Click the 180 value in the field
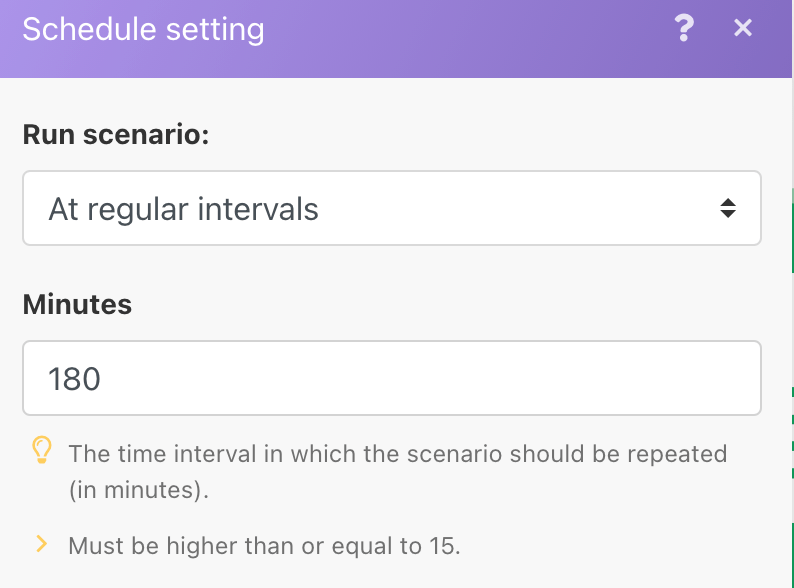Screen dimensions: 794x588 pyautogui.click(x=75, y=379)
